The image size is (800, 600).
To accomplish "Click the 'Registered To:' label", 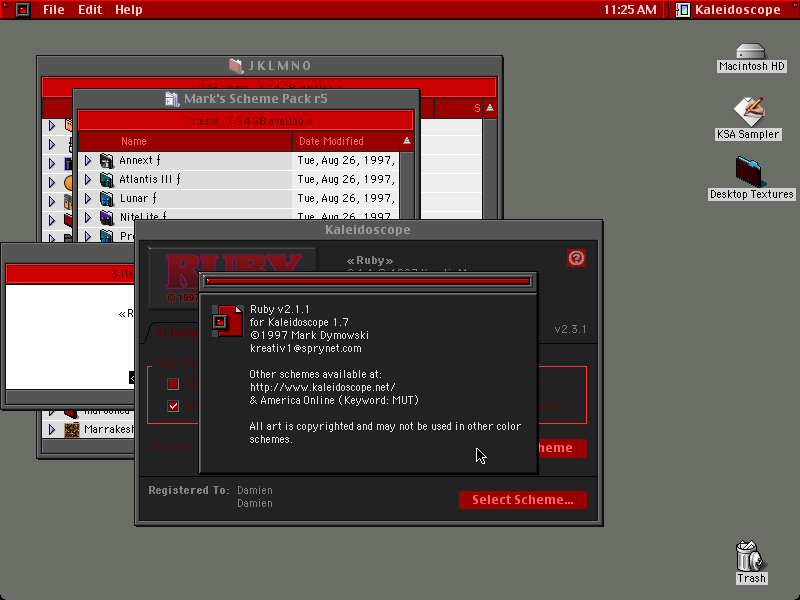I will pos(189,490).
